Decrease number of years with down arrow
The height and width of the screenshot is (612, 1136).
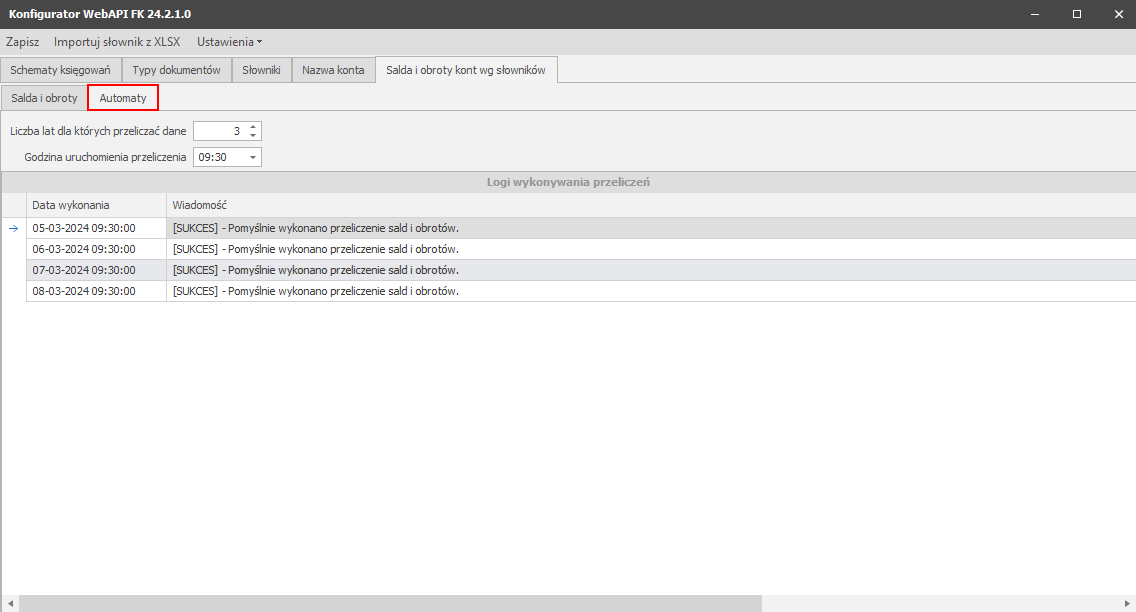(253, 135)
